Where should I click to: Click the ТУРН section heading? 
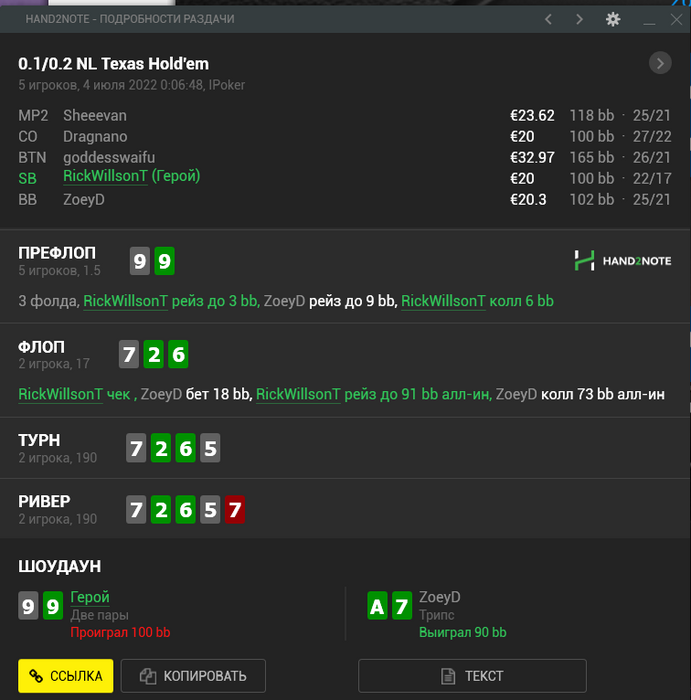tap(39, 440)
